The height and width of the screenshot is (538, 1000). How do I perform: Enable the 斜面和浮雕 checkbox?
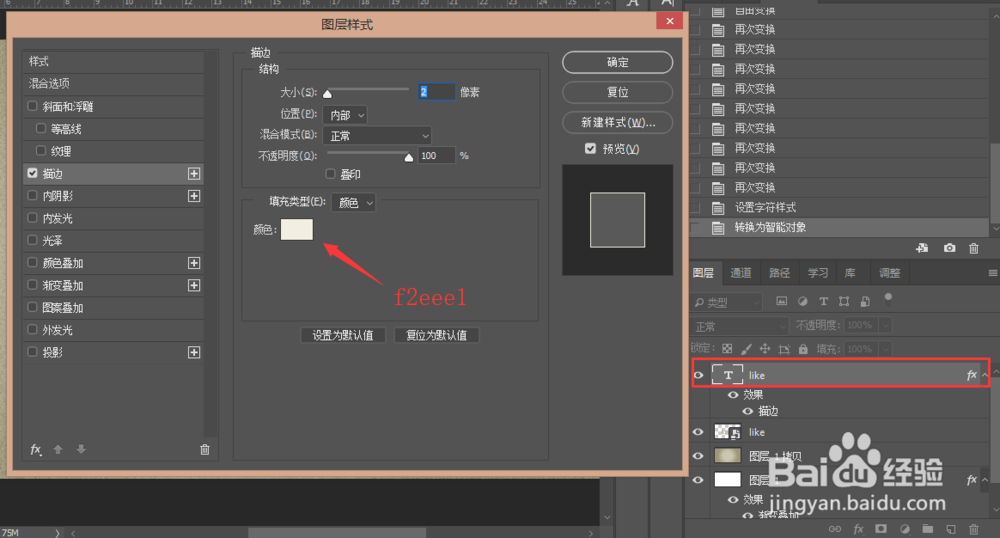point(33,106)
